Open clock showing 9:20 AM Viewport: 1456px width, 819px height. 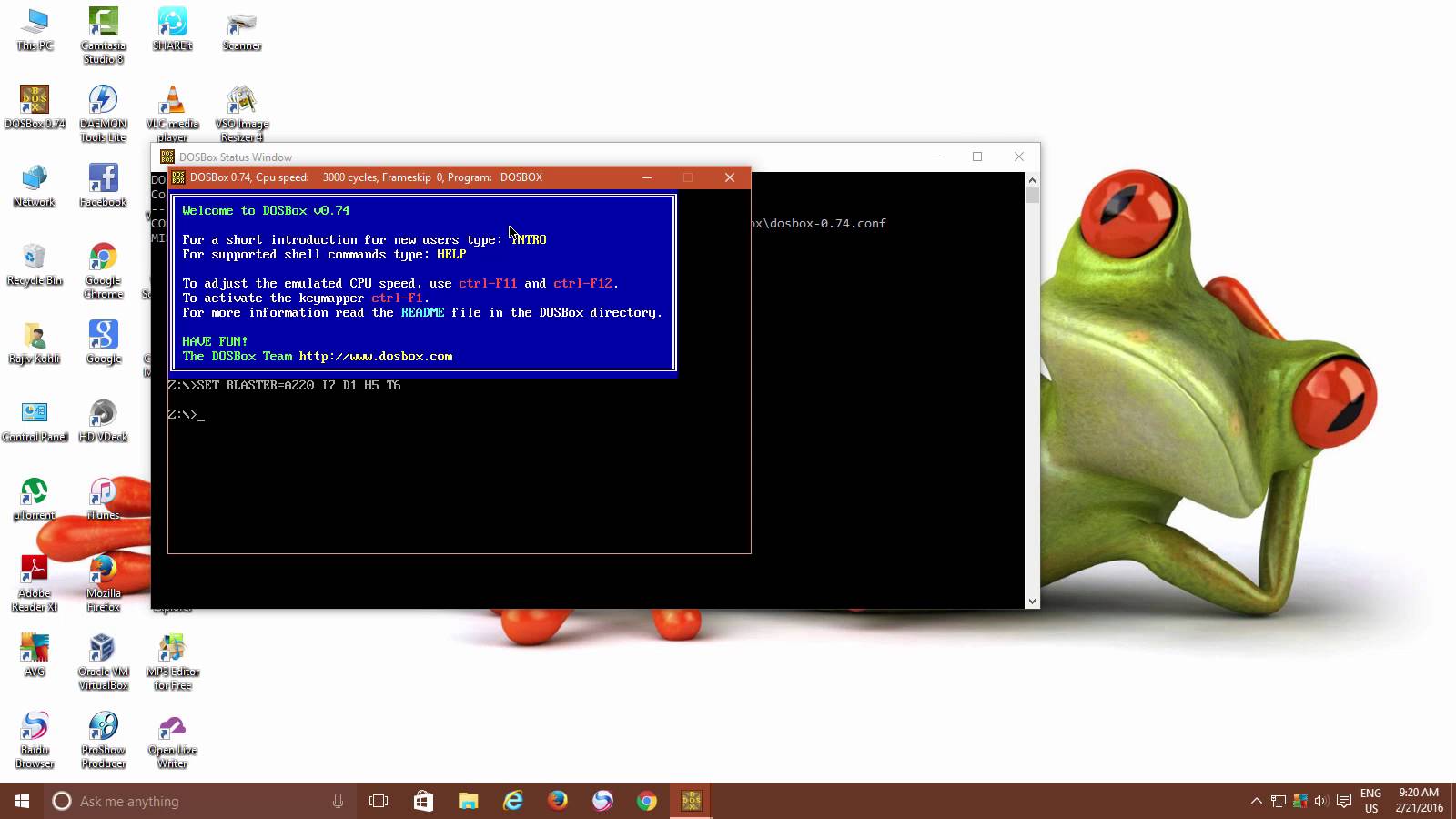click(1420, 801)
